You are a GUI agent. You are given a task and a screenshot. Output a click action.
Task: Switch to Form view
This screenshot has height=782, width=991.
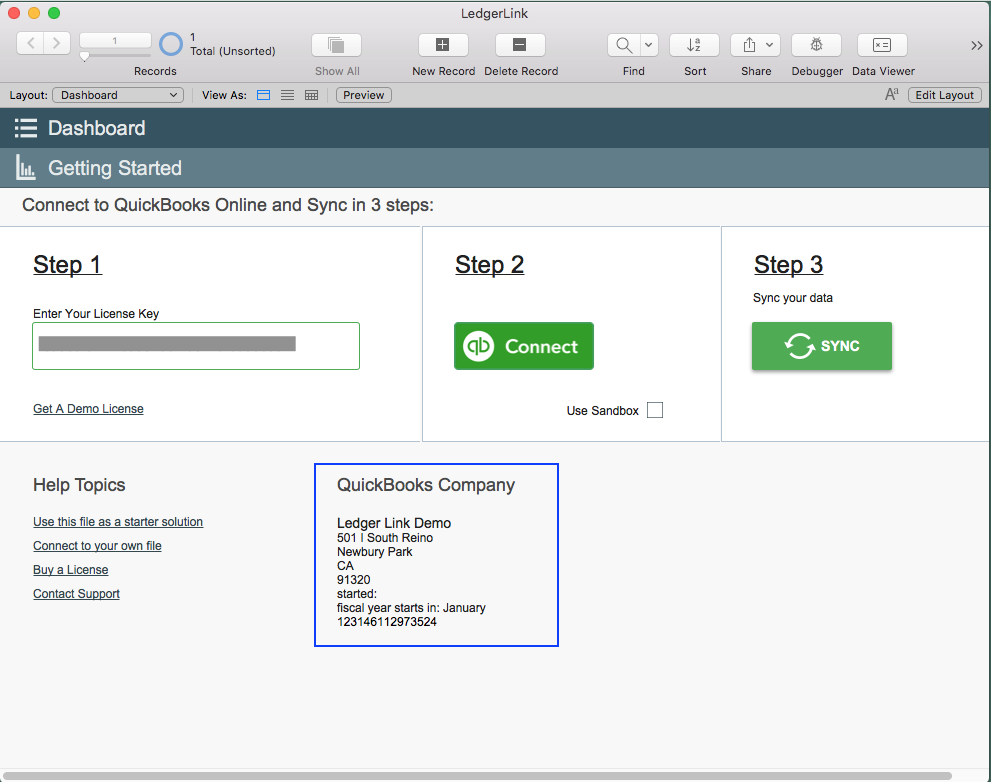click(x=264, y=95)
